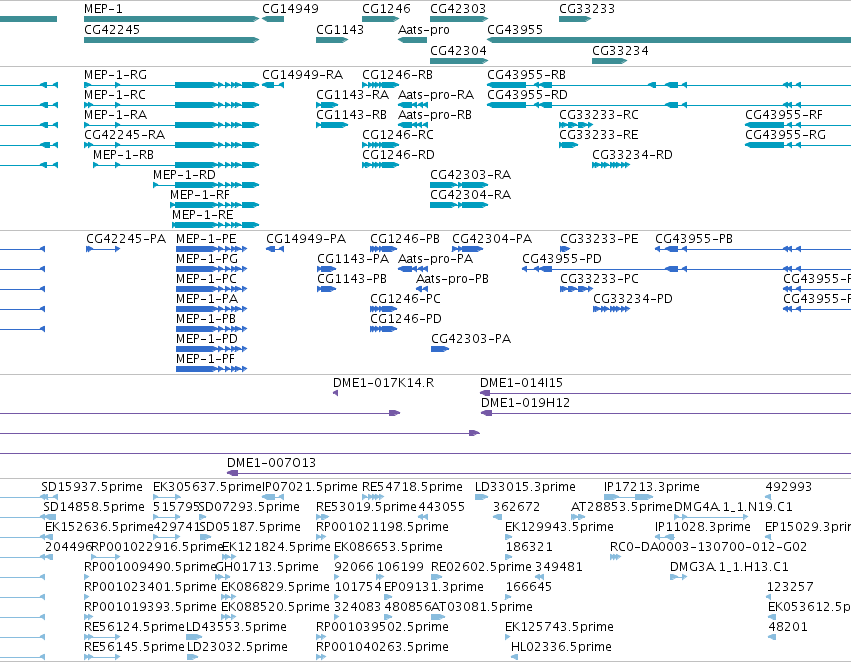The height and width of the screenshot is (662, 851).
Task: Click the DME1-014I15 clone label
Action: tap(521, 383)
